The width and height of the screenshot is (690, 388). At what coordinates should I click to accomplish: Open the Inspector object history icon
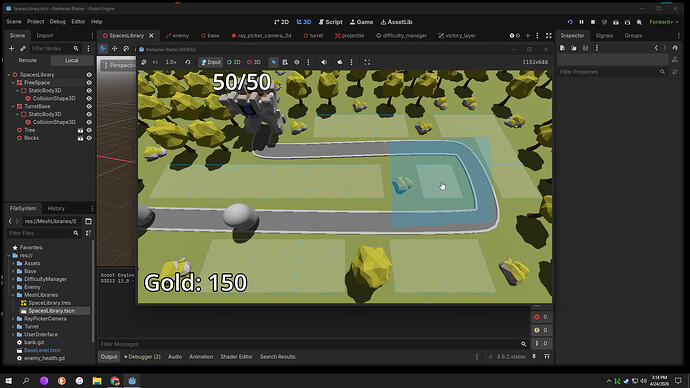675,48
